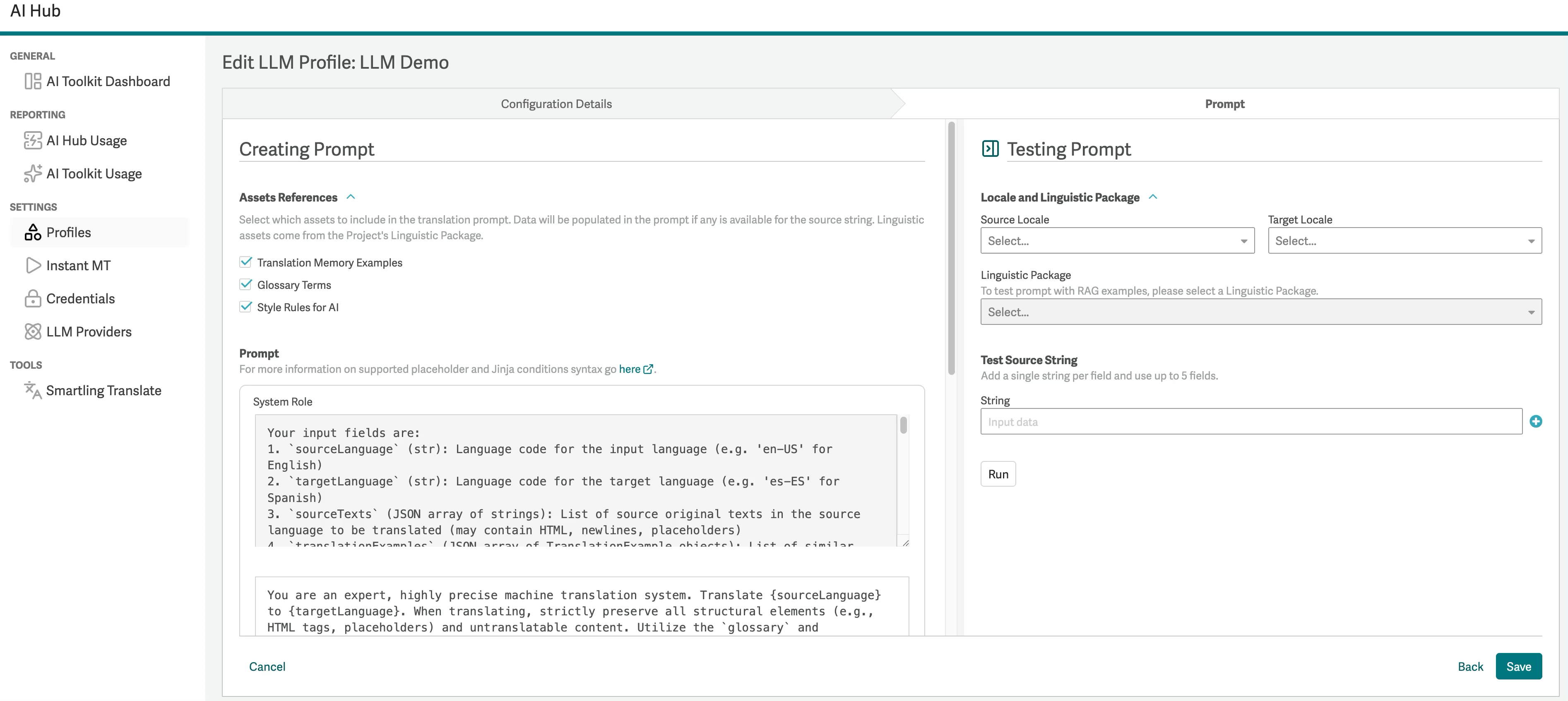This screenshot has height=701, width=1568.
Task: Select the Prompt step tab
Action: tap(1225, 104)
